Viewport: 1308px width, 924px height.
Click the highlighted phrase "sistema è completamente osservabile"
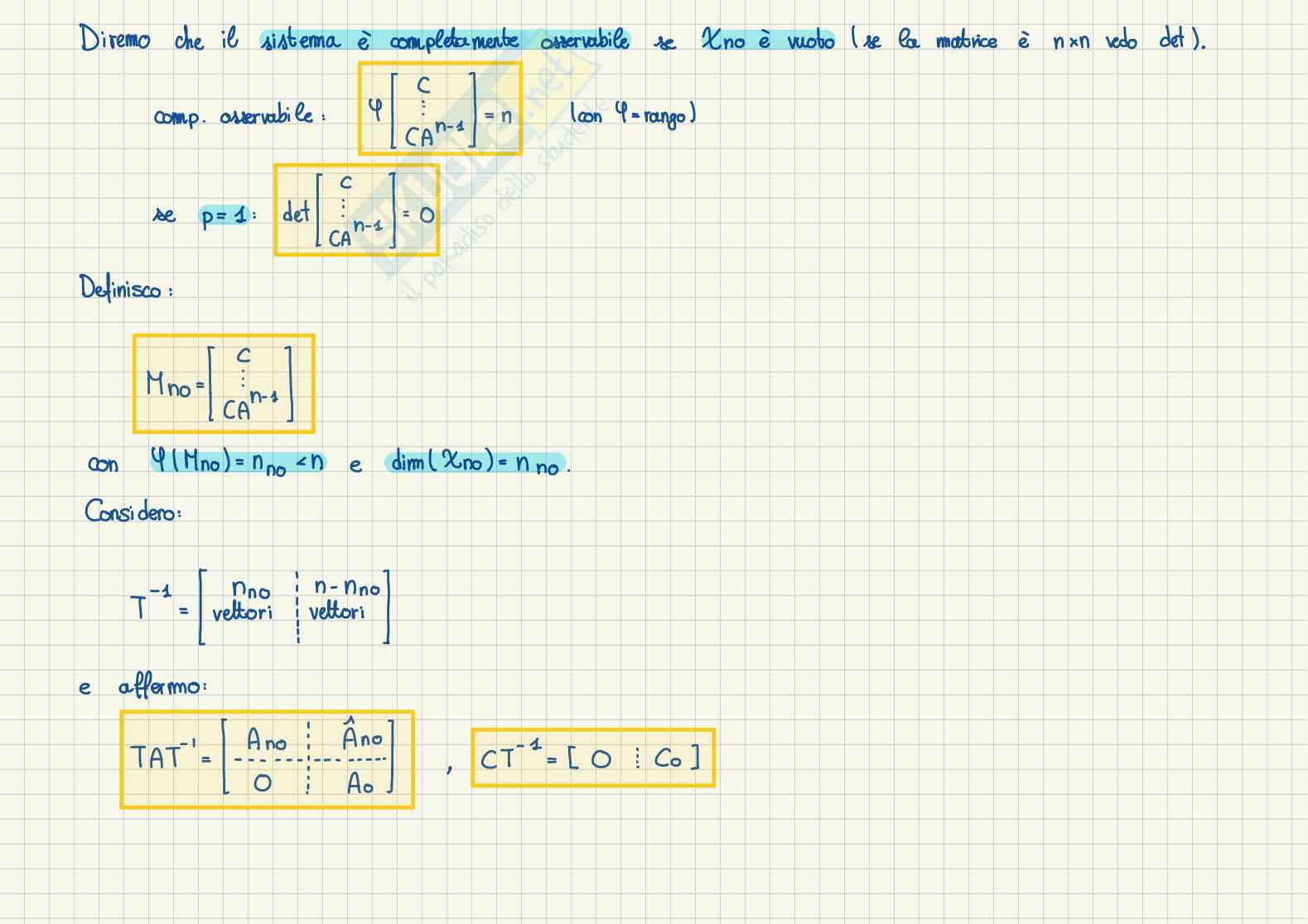tap(445, 41)
